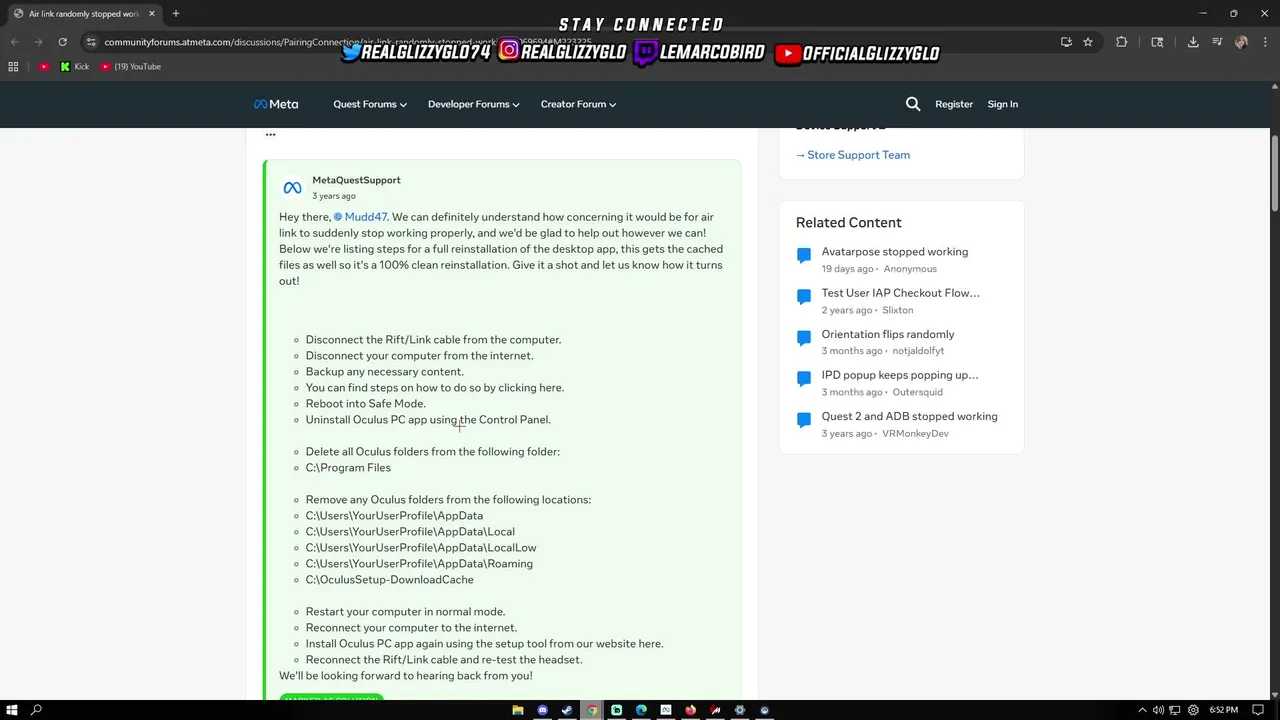This screenshot has height=720, width=1280.
Task: Click the Mudd47 mention link
Action: 360,217
